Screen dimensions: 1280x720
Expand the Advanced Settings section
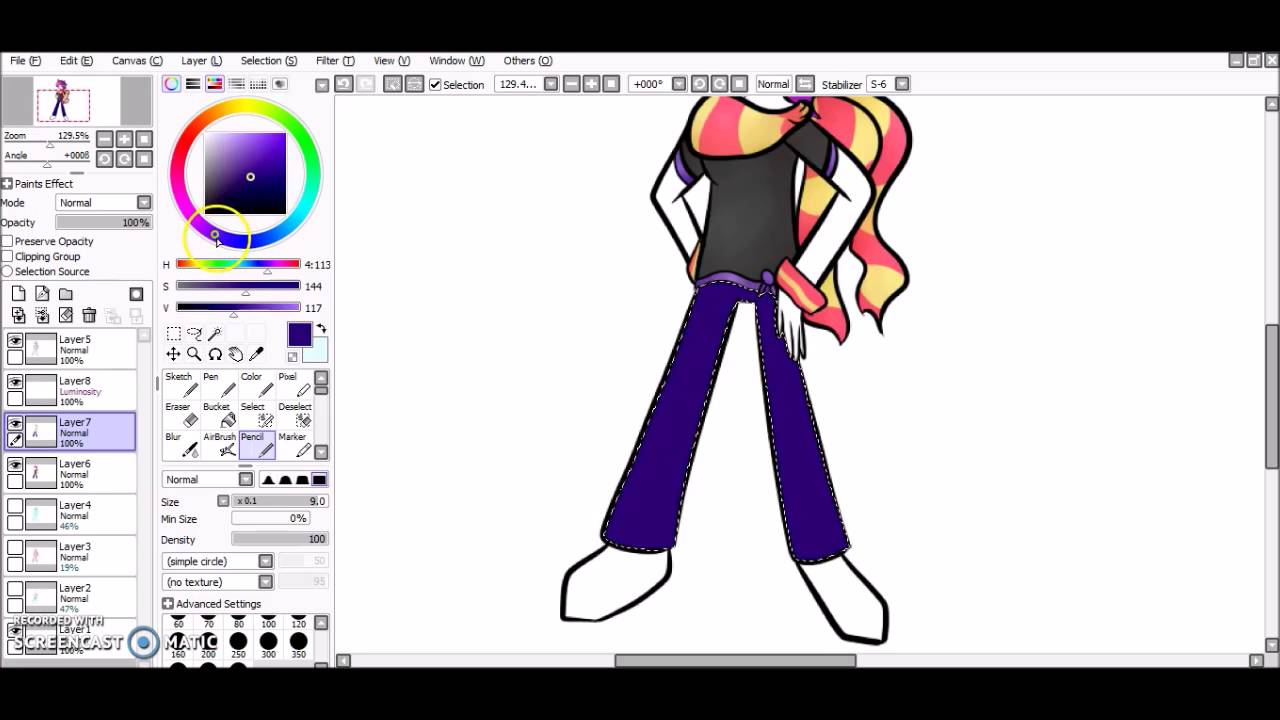pos(212,604)
